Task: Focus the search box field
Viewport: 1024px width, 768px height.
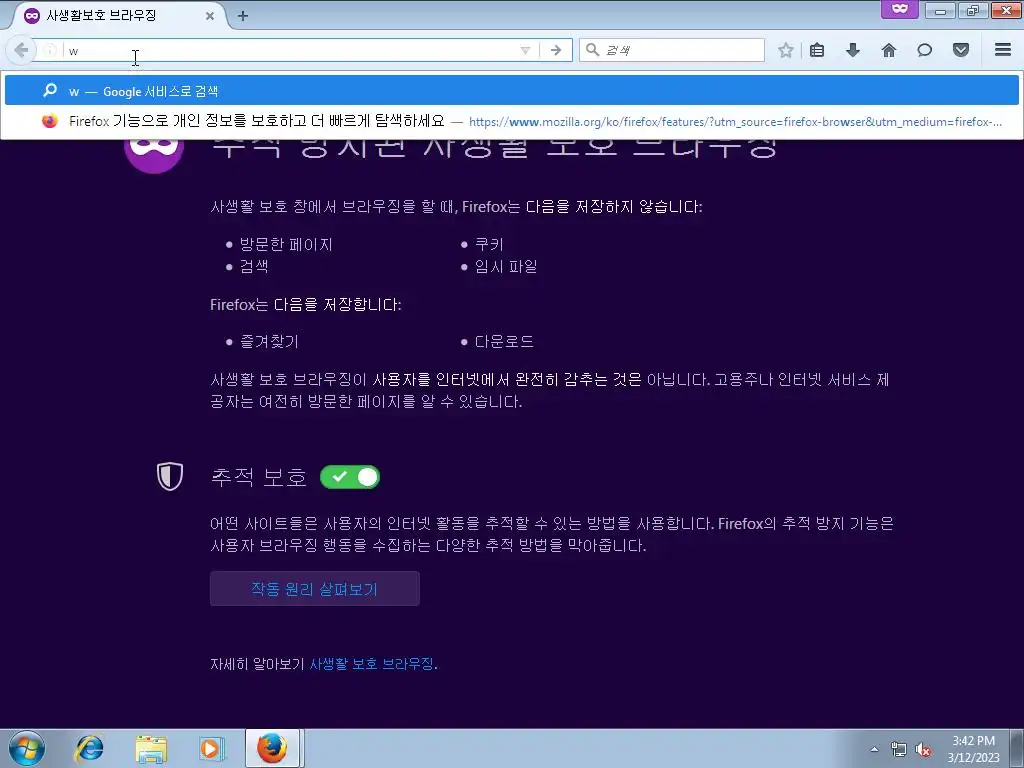Action: click(x=671, y=50)
